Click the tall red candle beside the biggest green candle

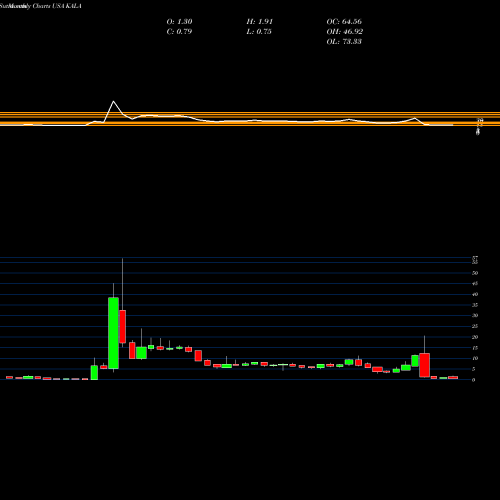(x=122, y=326)
